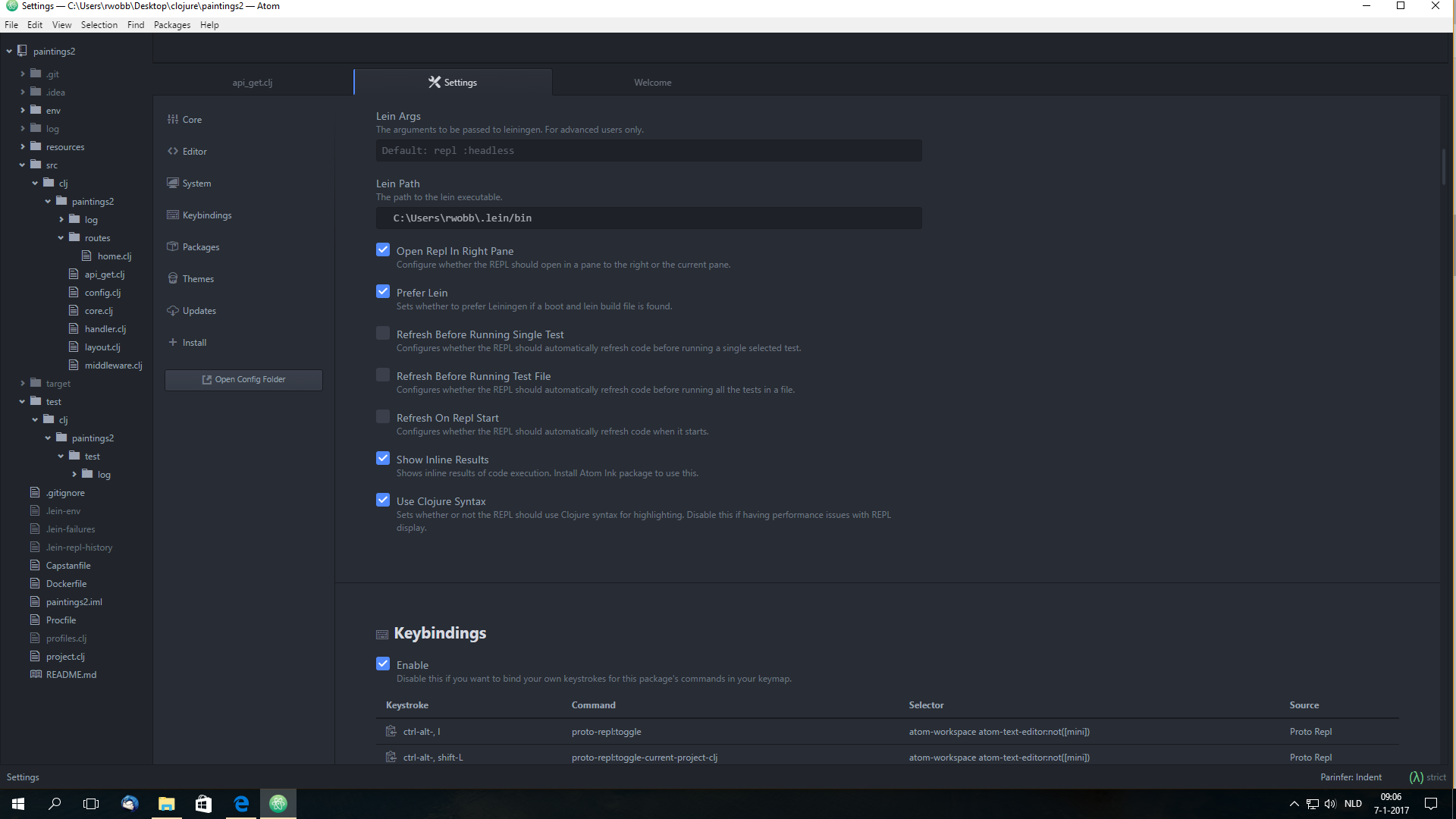Launch File Explorer from taskbar

pos(166,804)
